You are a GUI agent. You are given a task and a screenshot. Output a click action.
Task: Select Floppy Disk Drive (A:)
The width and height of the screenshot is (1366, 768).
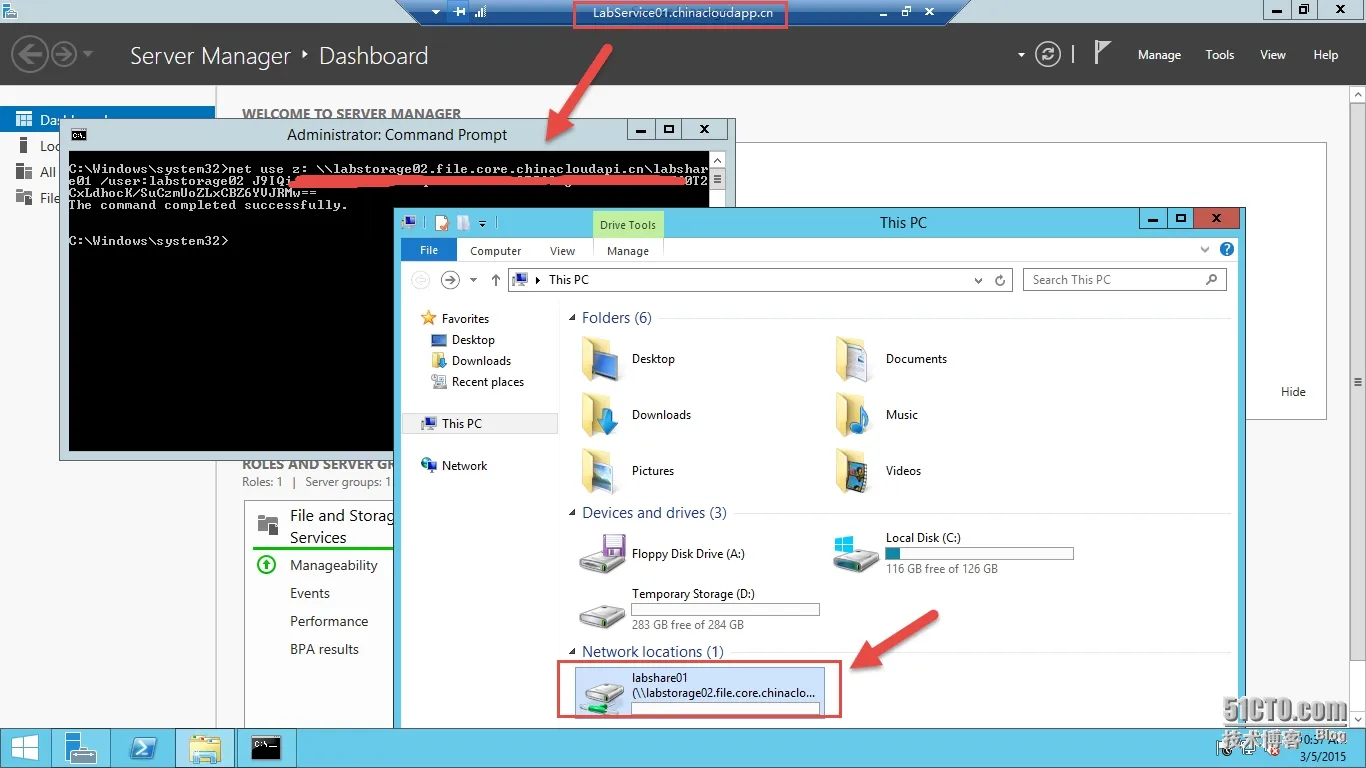pos(663,554)
